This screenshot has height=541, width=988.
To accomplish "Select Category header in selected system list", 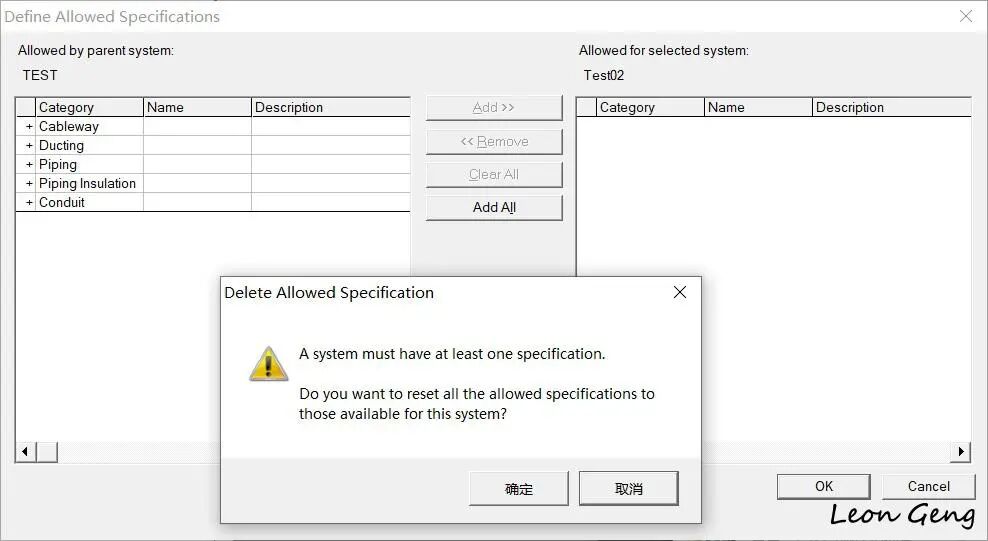I will pos(650,107).
